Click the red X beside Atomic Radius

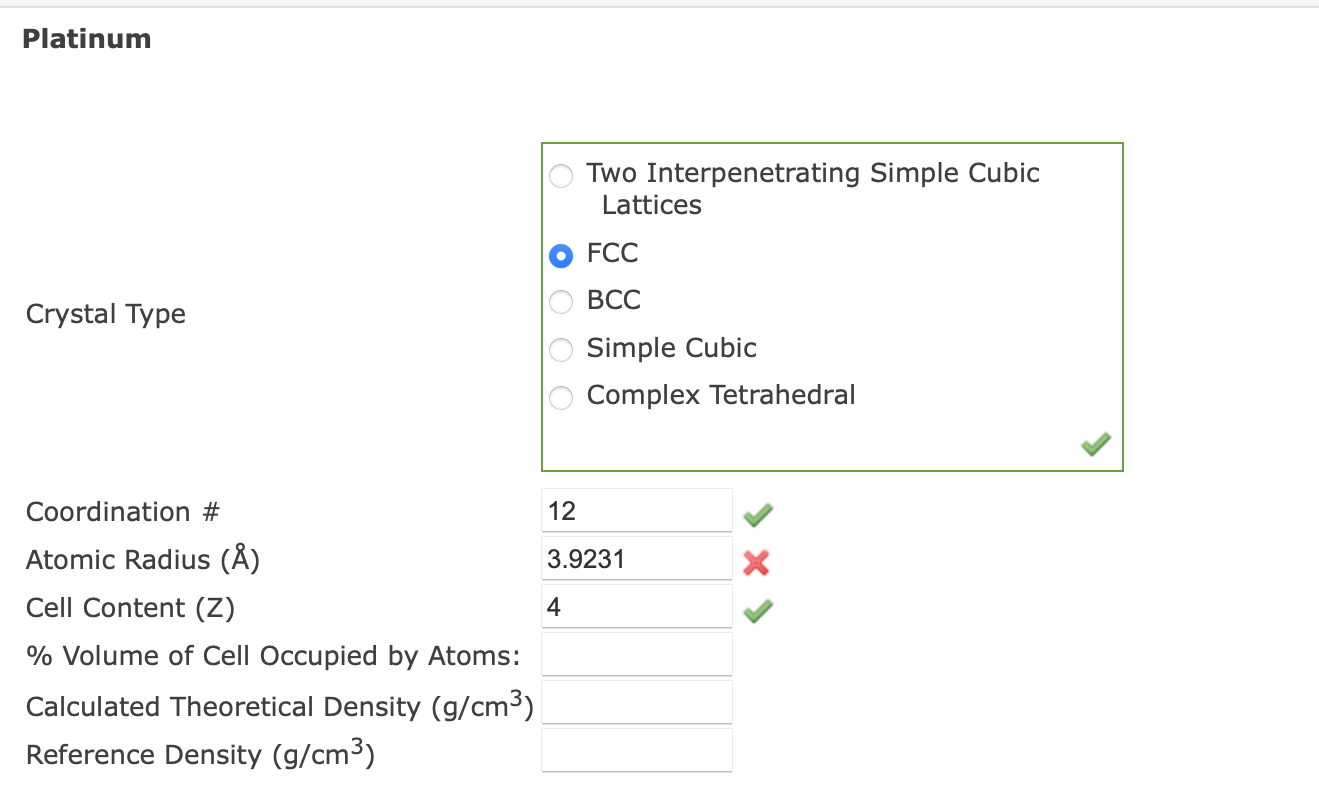(757, 562)
